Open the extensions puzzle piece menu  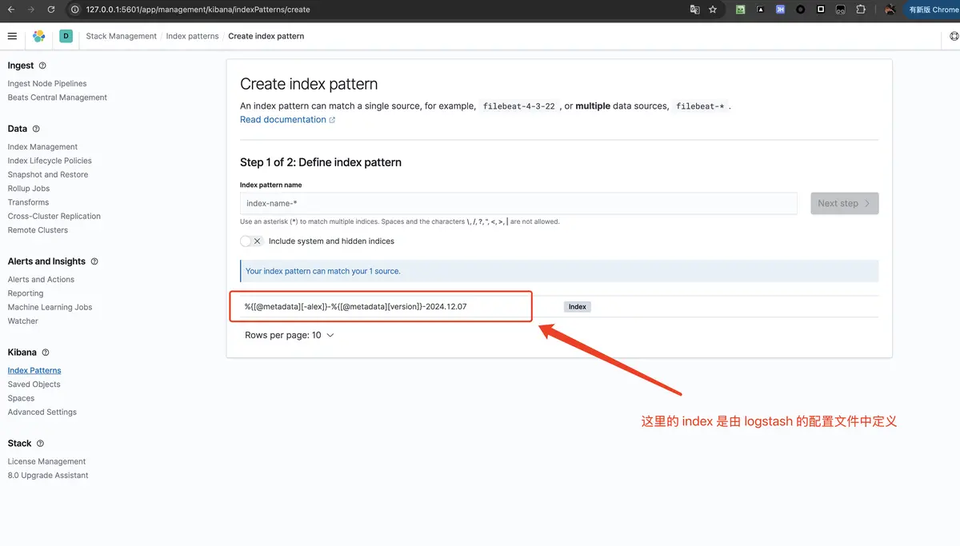pyautogui.click(x=861, y=9)
